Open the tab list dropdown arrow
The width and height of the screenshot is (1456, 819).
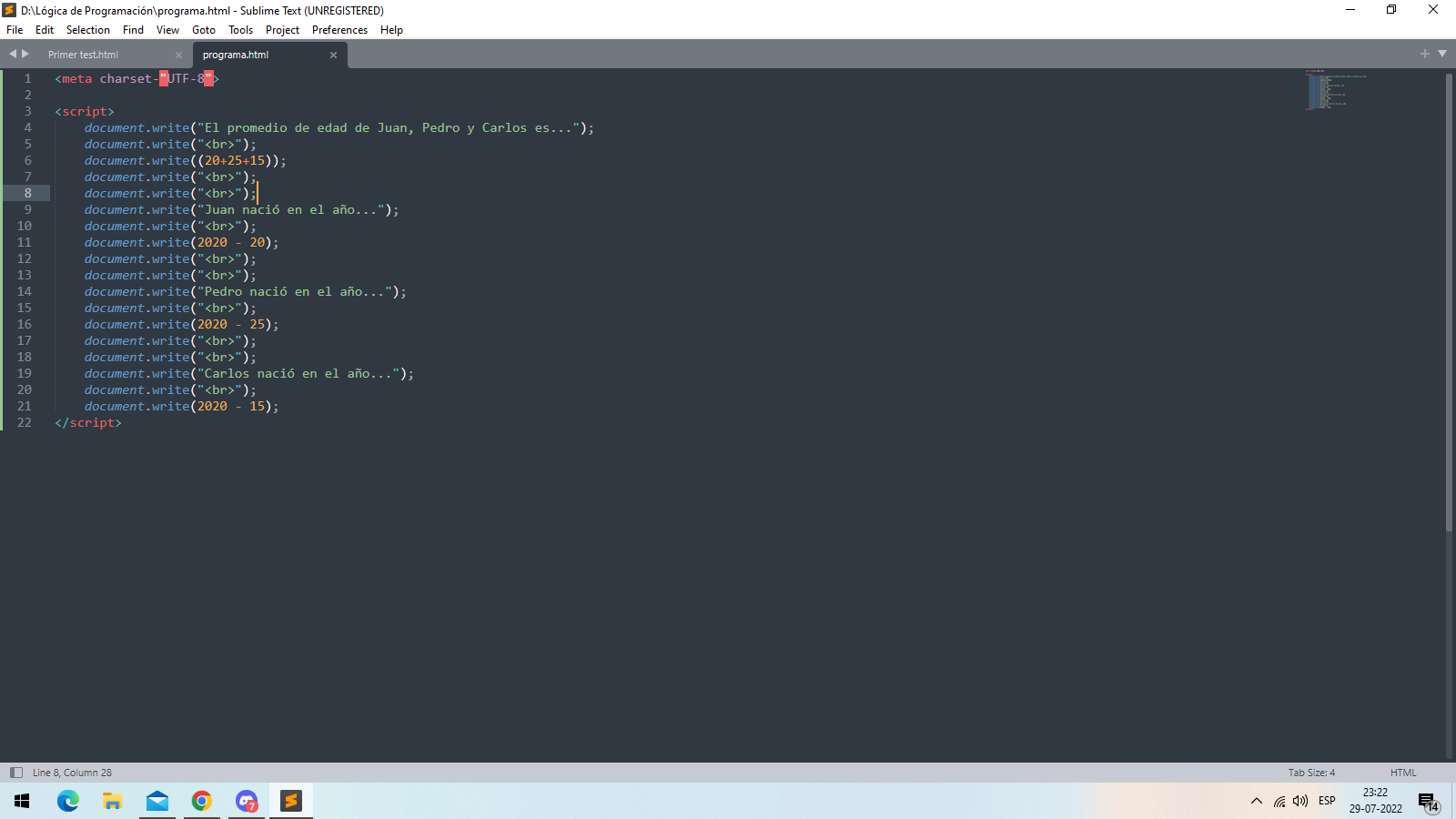[1442, 54]
